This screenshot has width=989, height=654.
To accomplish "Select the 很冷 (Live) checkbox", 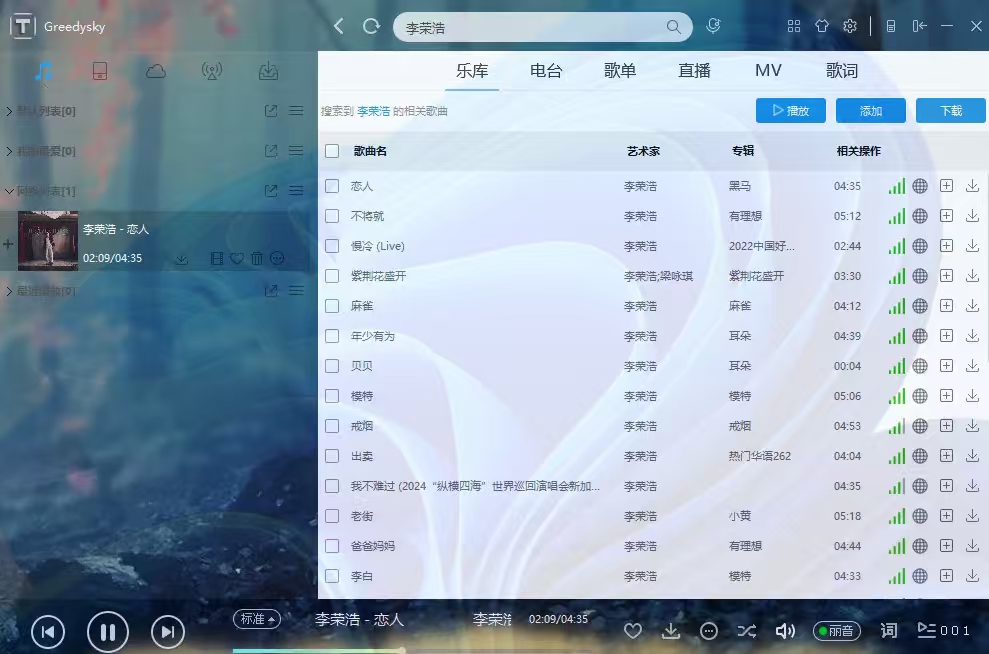I will point(332,246).
